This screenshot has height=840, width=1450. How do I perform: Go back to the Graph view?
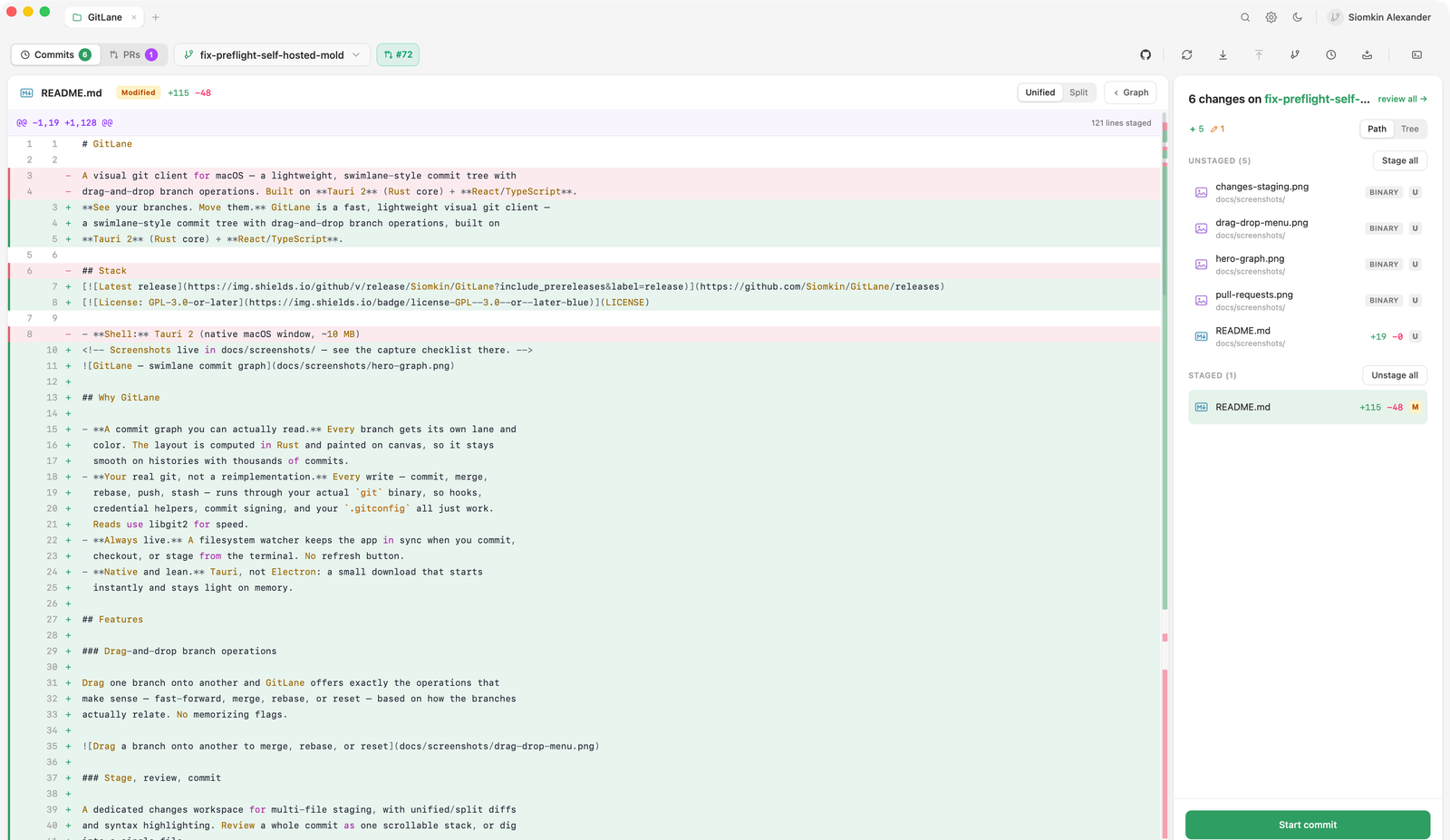1131,92
